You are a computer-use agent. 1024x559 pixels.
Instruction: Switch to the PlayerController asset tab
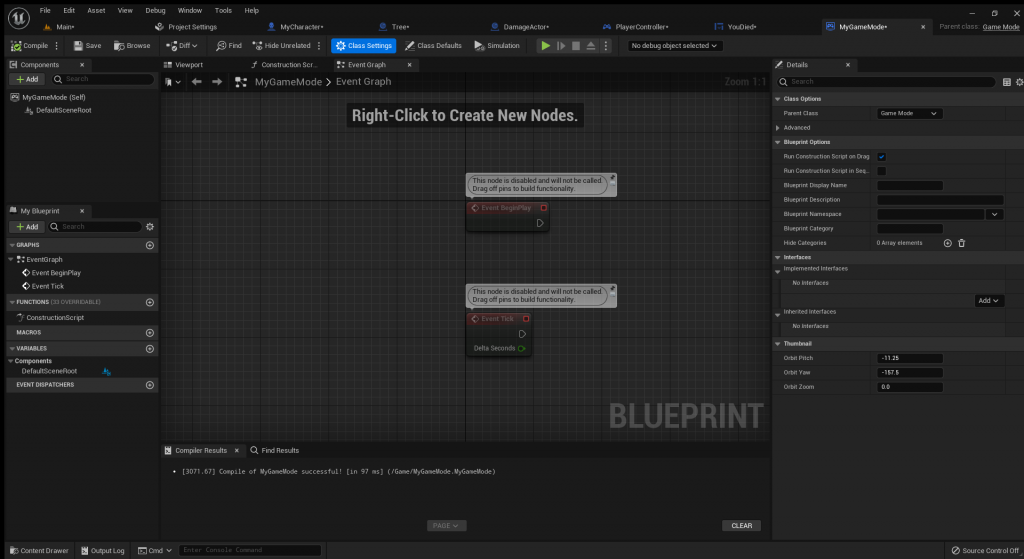tap(635, 27)
